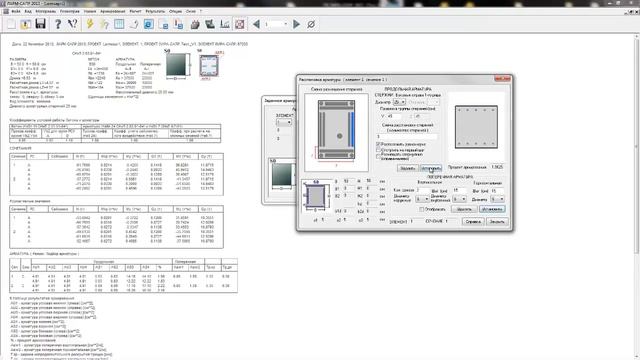Click the yellow lightning bolt calculate icon
Viewport: 640px width, 360px height.
[90, 24]
